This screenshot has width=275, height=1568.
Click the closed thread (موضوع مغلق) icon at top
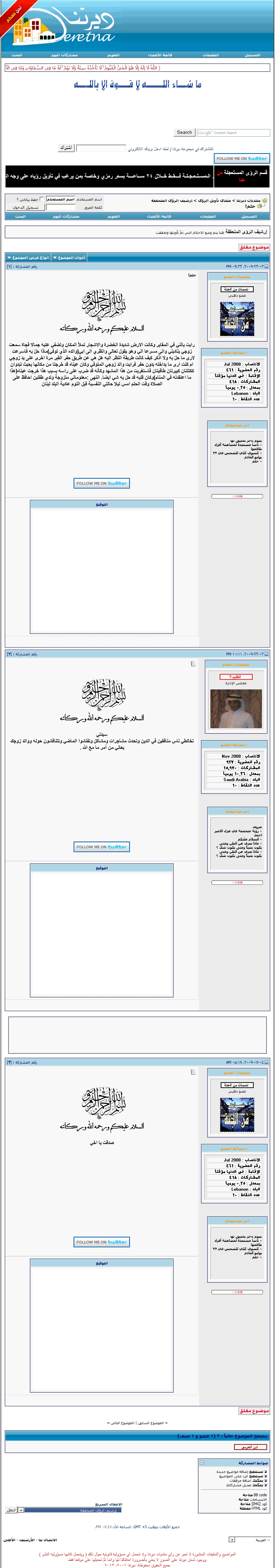254,247
